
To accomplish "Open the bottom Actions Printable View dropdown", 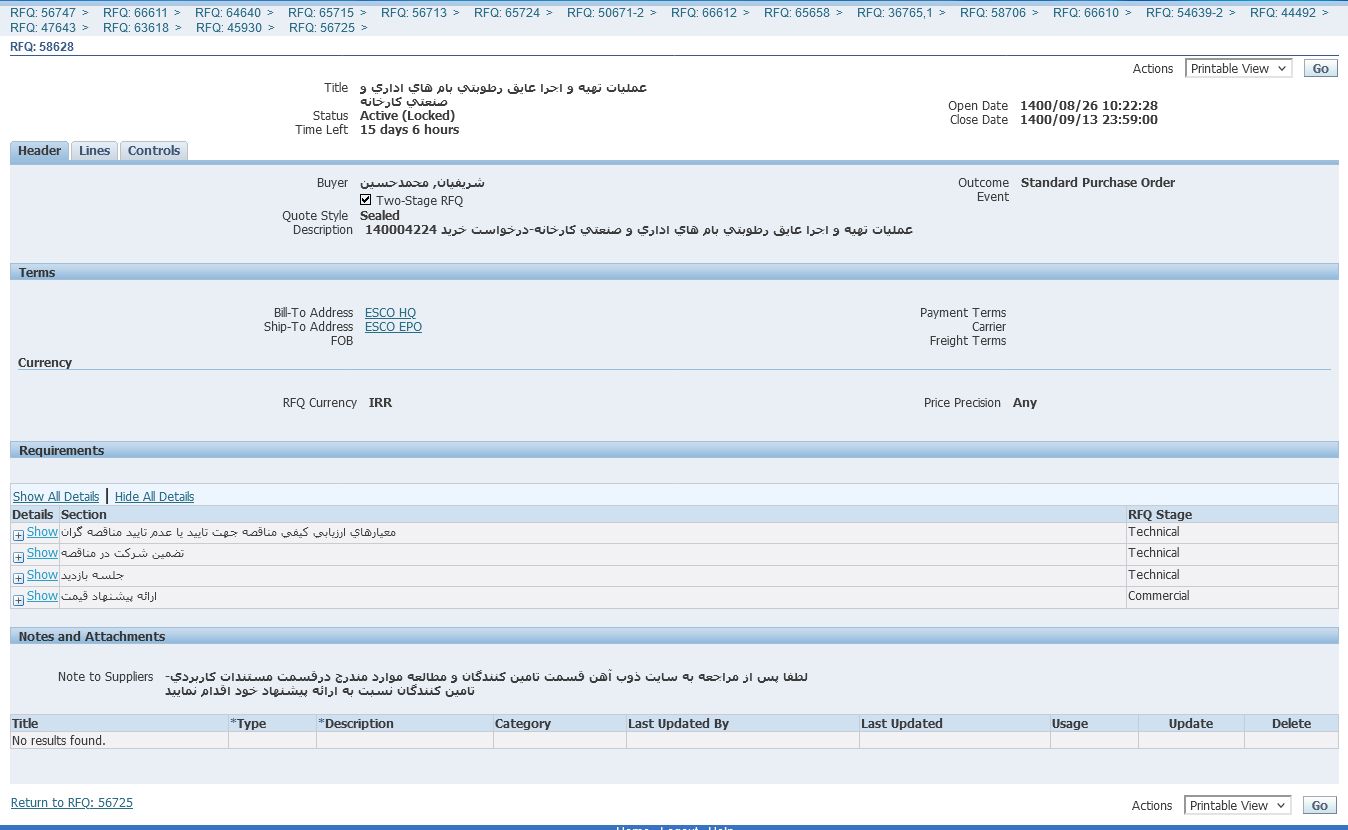I will (x=1237, y=806).
